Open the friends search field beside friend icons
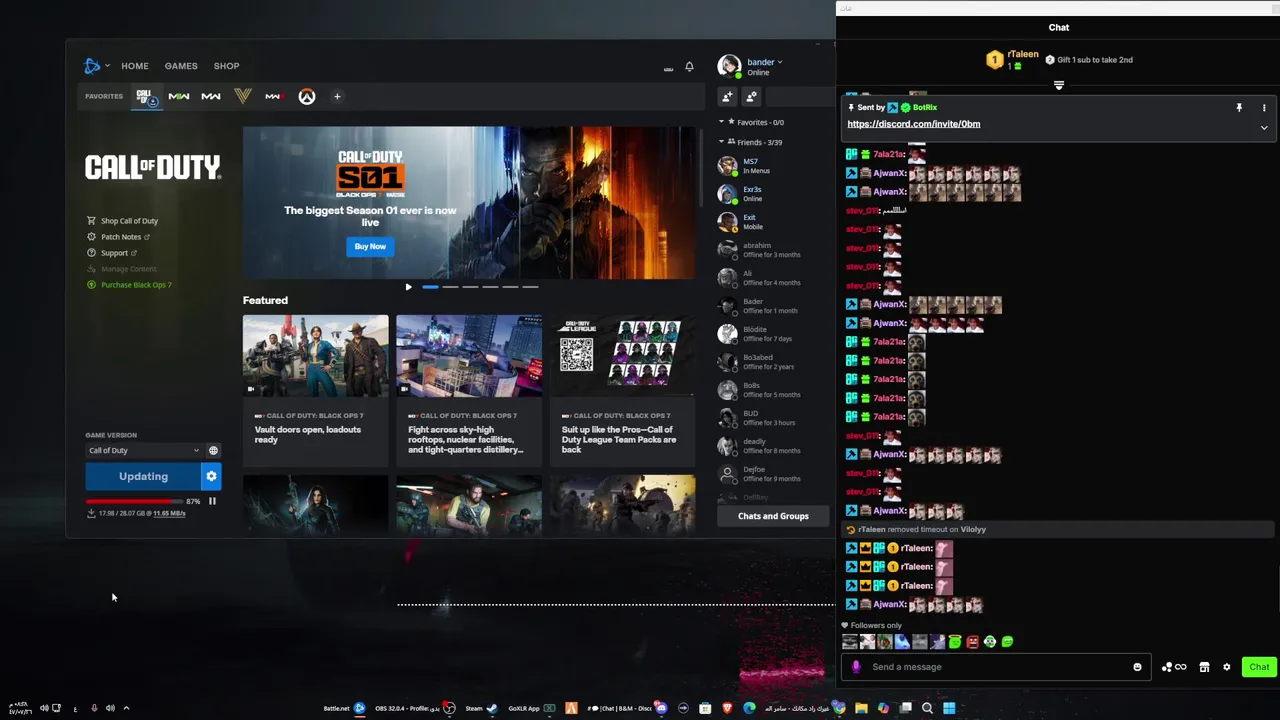This screenshot has height=720, width=1280. click(798, 96)
